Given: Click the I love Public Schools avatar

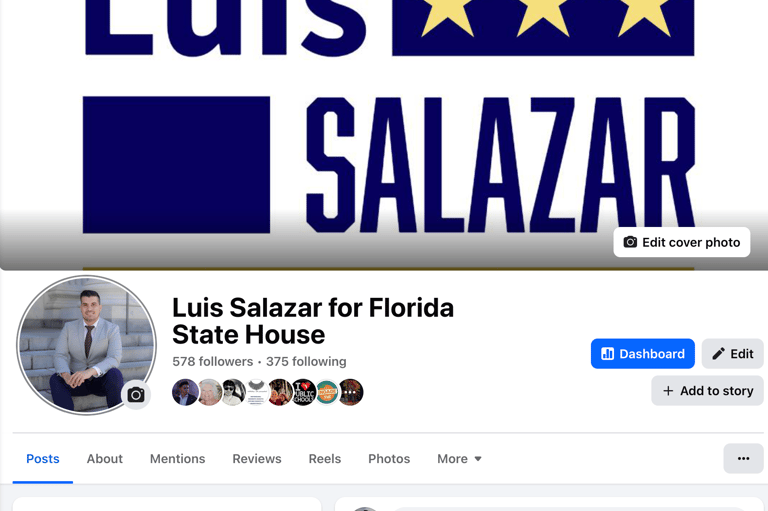Looking at the screenshot, I should [x=303, y=392].
